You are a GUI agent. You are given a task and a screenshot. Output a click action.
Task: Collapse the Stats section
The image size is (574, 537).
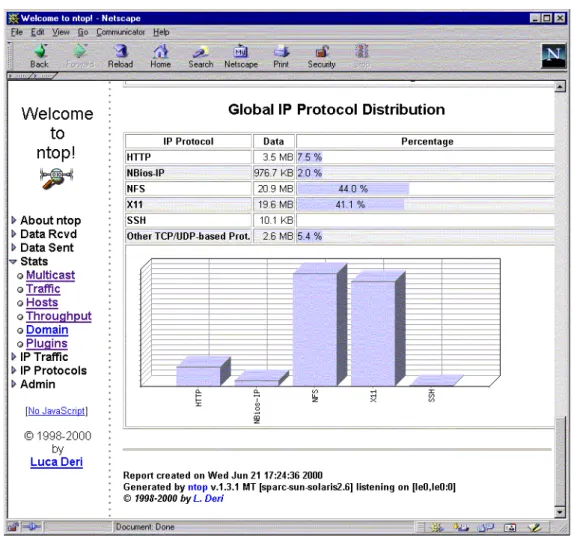(13, 261)
